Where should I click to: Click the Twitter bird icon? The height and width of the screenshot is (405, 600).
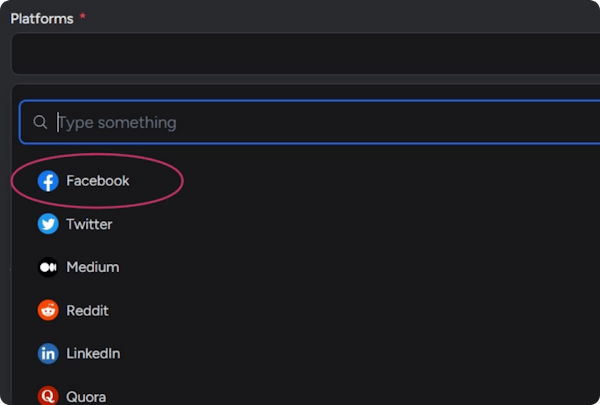point(48,224)
